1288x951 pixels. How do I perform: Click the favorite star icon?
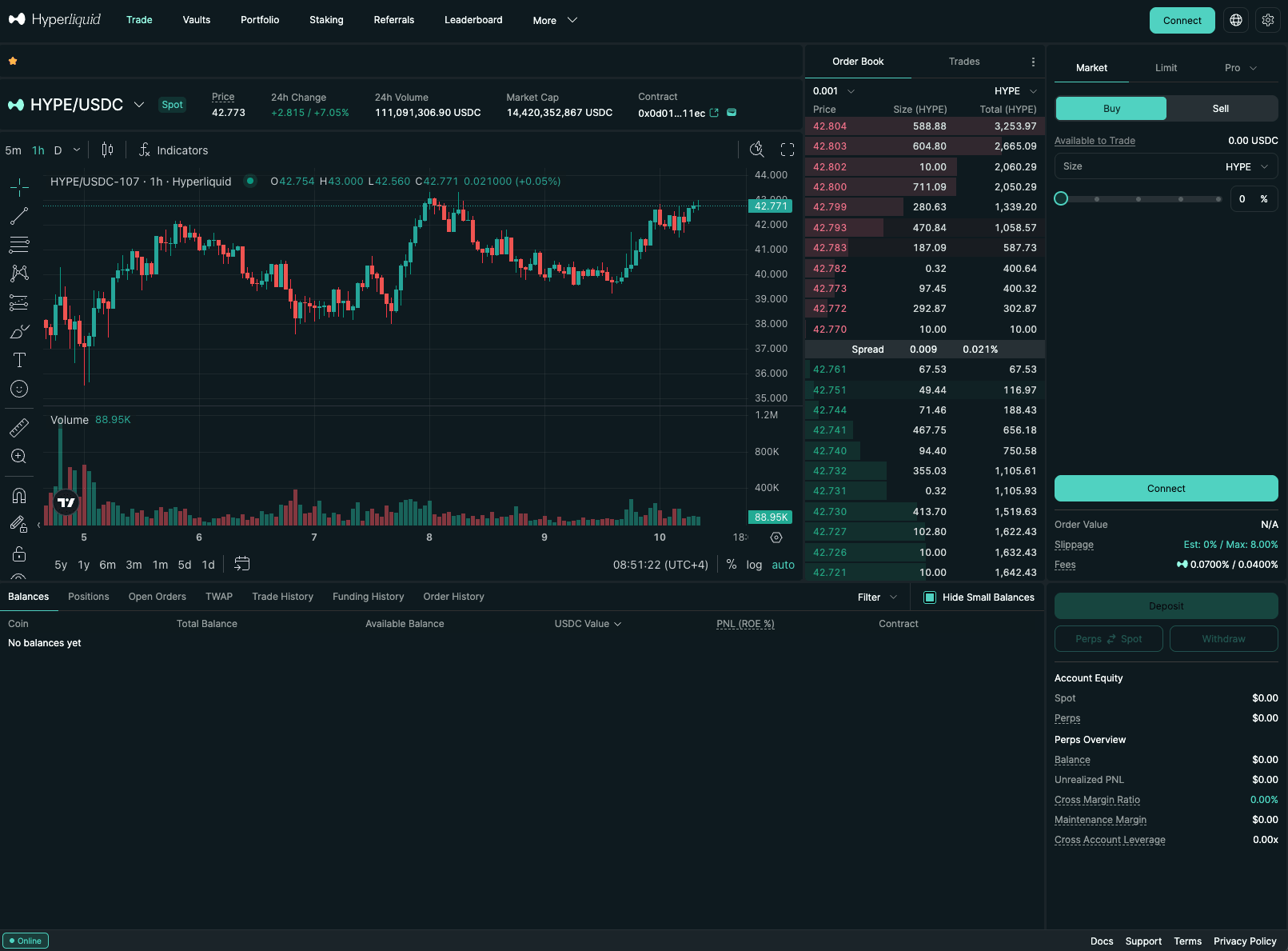point(13,61)
